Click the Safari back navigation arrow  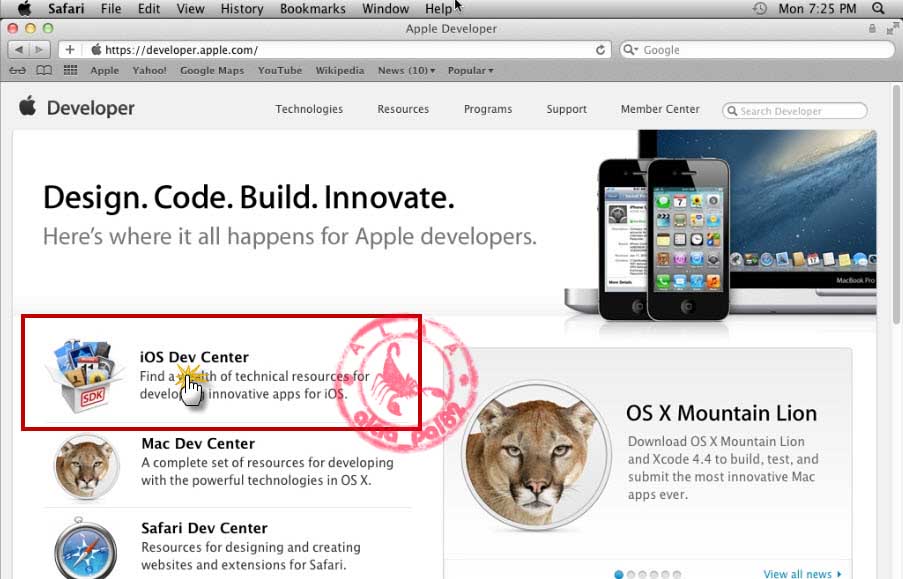tap(19, 50)
